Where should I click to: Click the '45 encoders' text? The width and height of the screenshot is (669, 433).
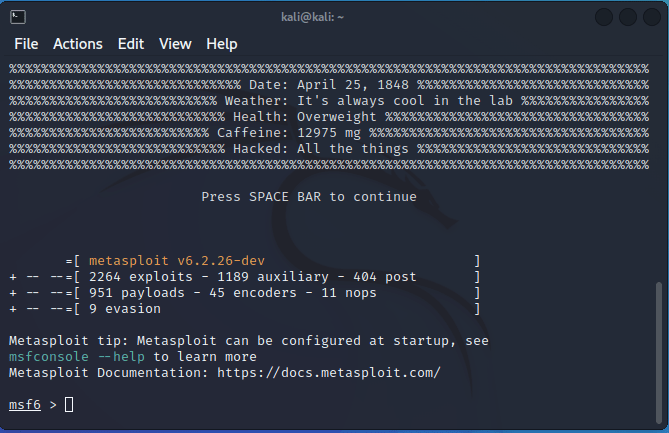click(x=253, y=293)
